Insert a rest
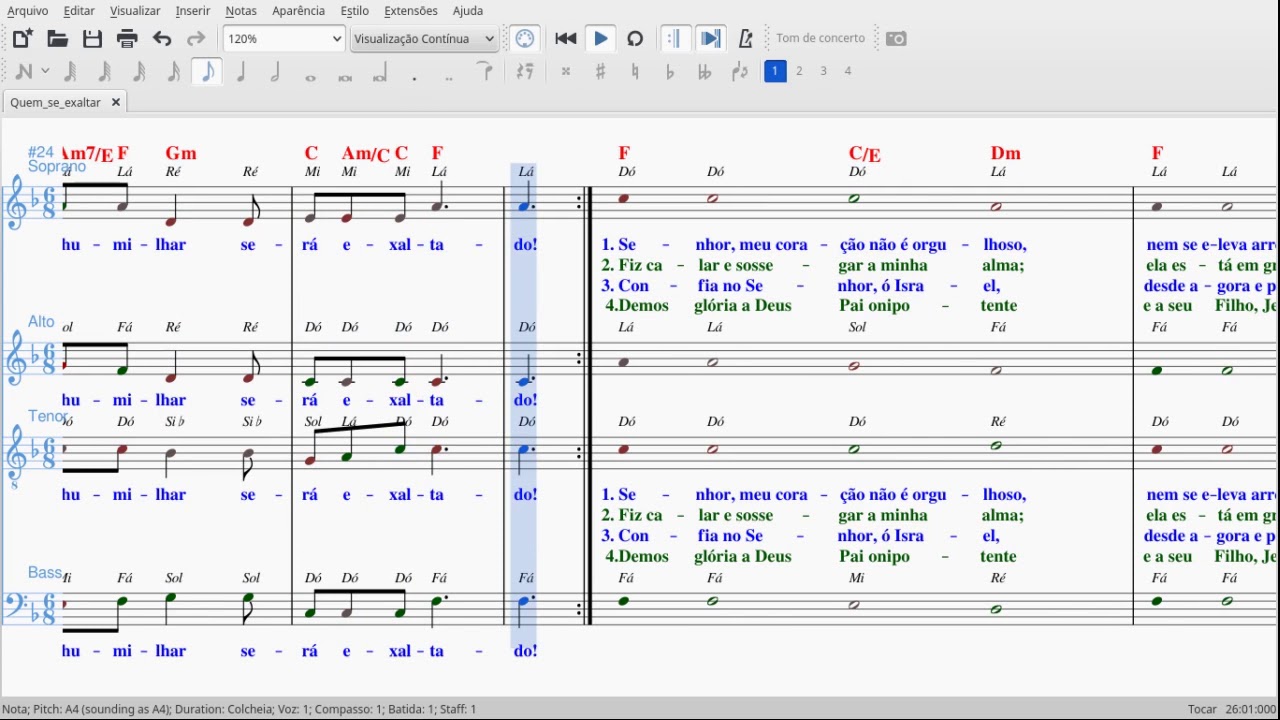 [x=525, y=71]
